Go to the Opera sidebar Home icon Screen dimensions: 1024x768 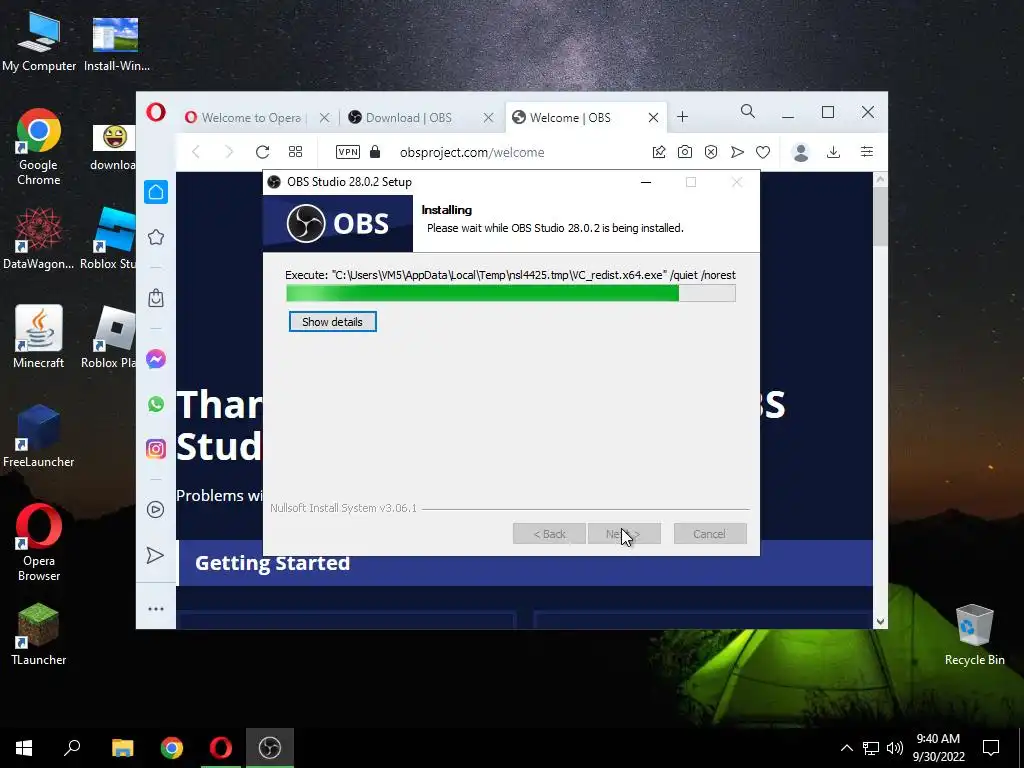click(156, 192)
